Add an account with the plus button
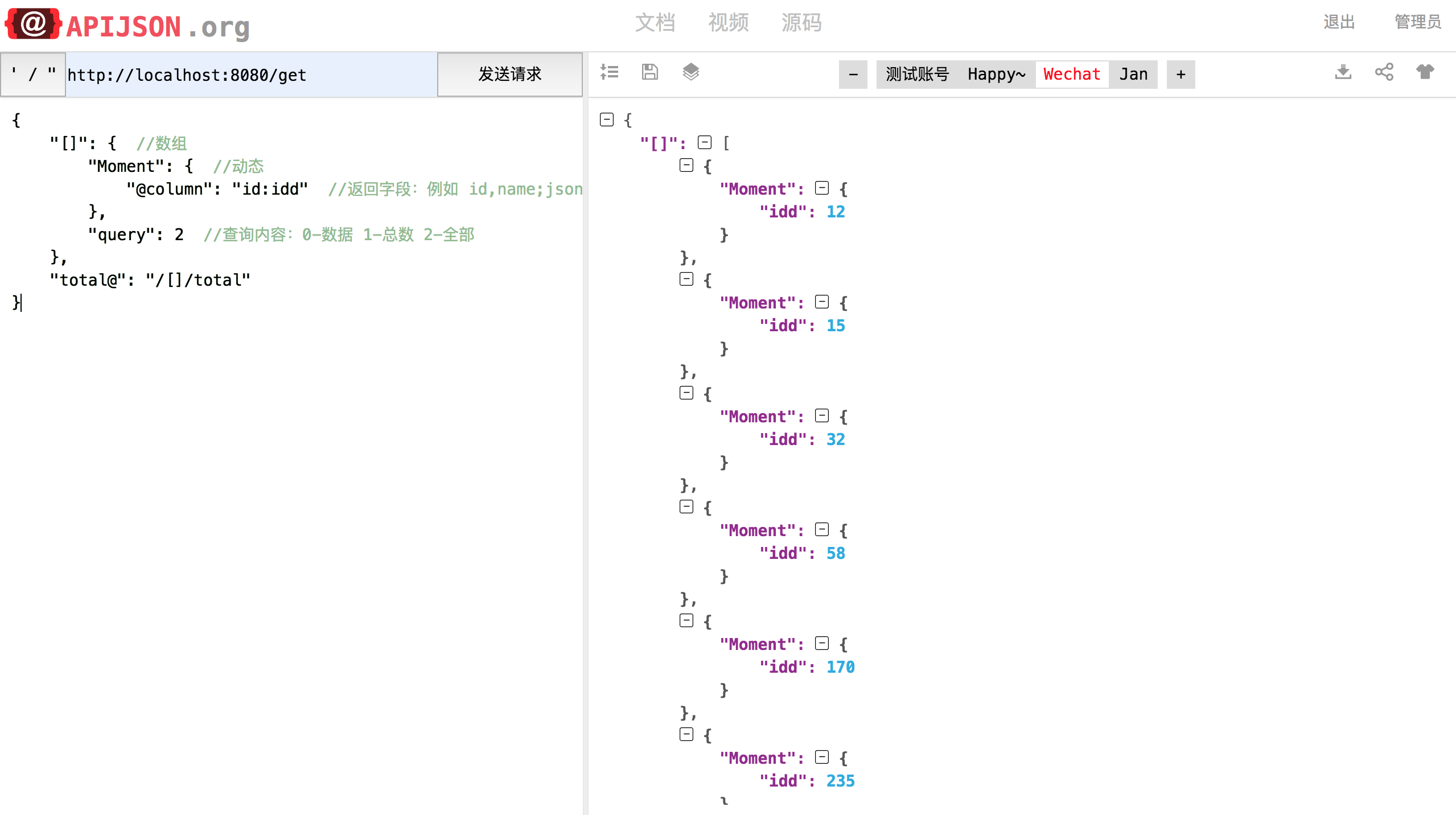The width and height of the screenshot is (1456, 815). click(1181, 75)
